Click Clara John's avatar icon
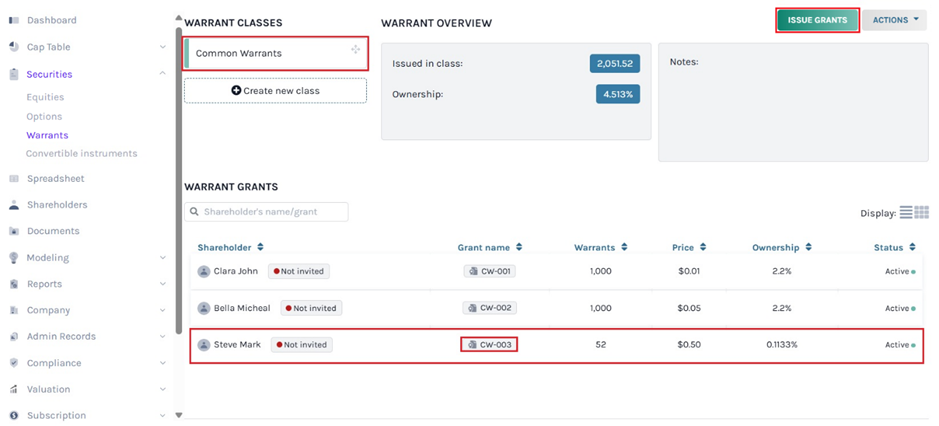The image size is (939, 426). point(204,271)
